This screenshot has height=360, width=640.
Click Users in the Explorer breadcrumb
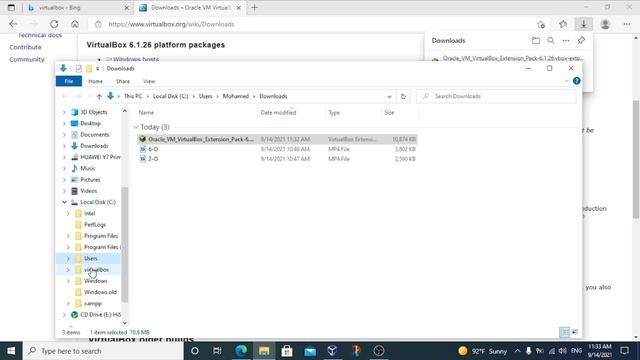[205, 96]
